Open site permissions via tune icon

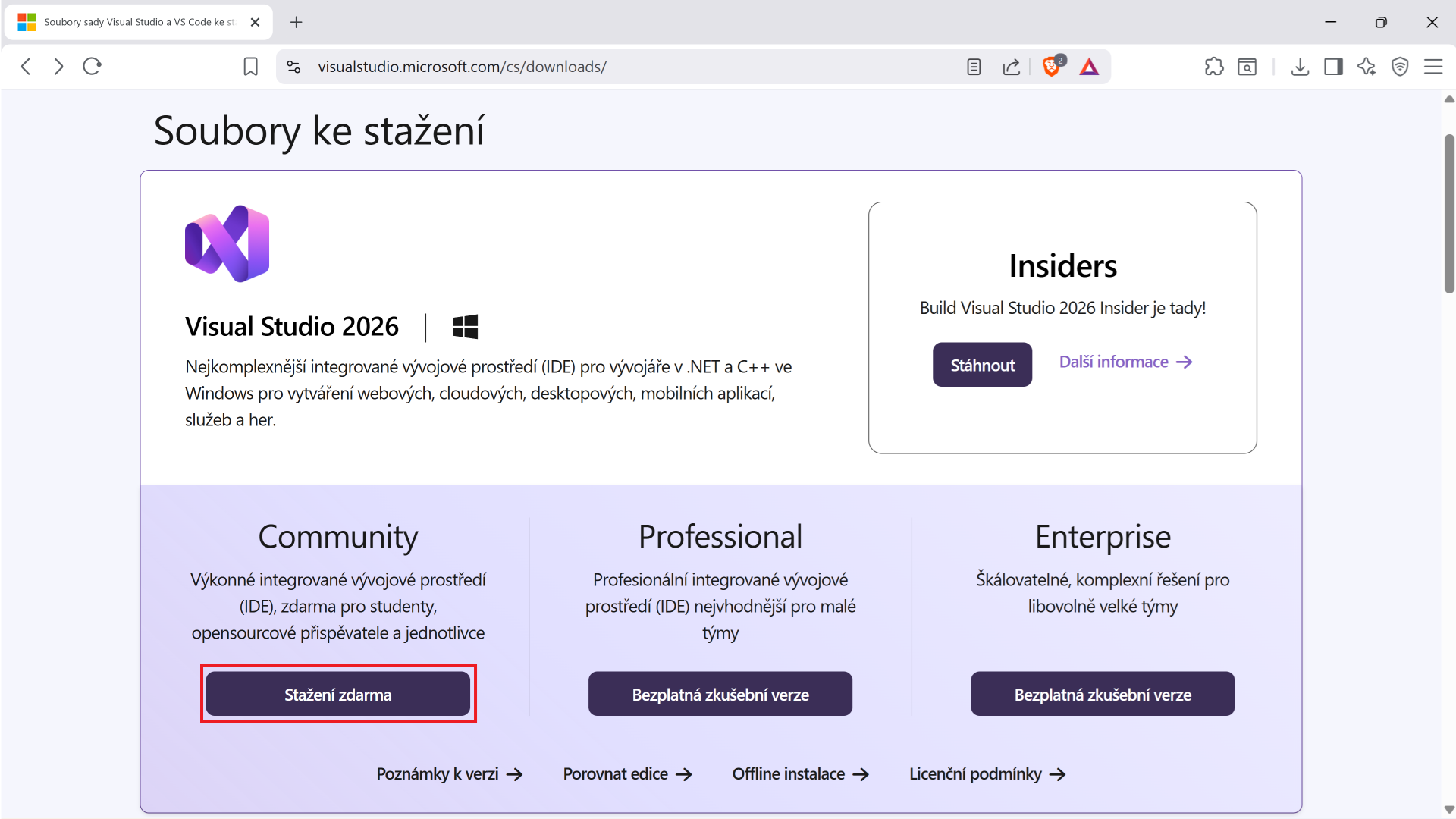tap(293, 67)
